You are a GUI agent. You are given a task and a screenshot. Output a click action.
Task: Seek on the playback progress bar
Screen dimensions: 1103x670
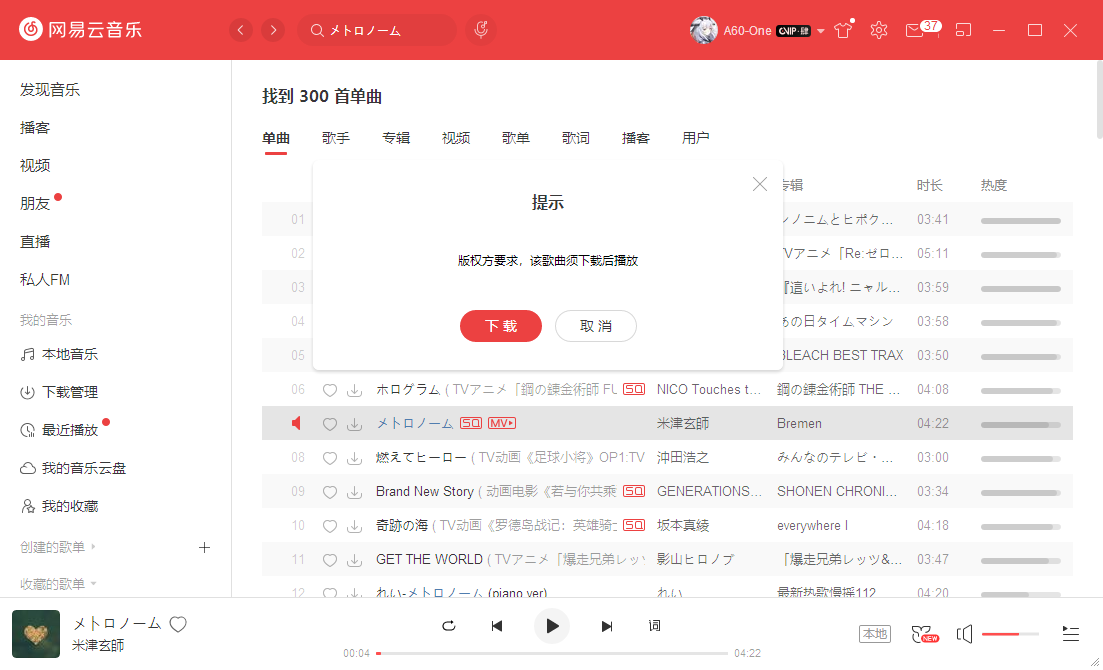click(x=552, y=653)
